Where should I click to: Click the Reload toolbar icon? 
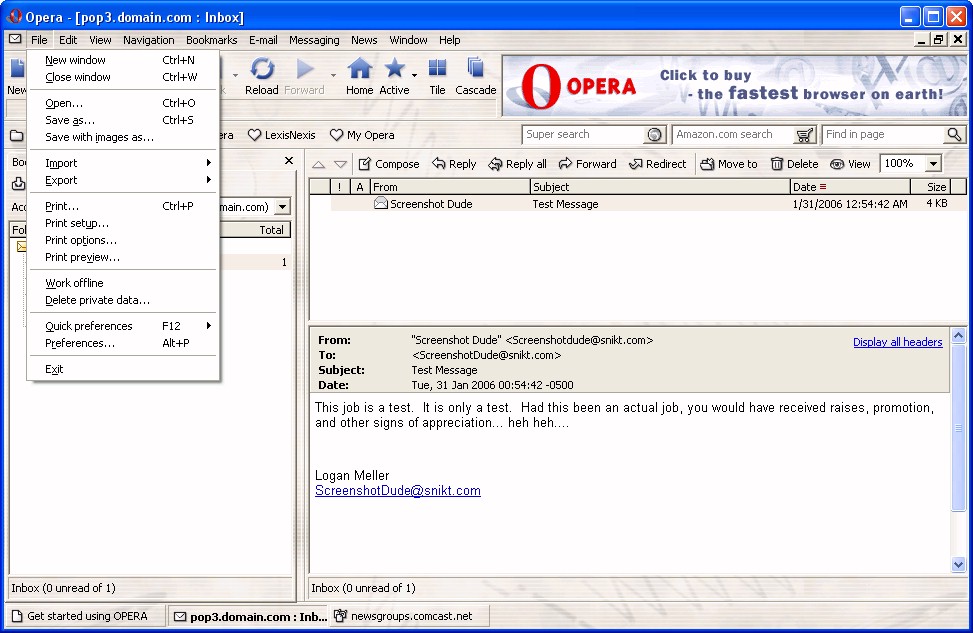(262, 69)
